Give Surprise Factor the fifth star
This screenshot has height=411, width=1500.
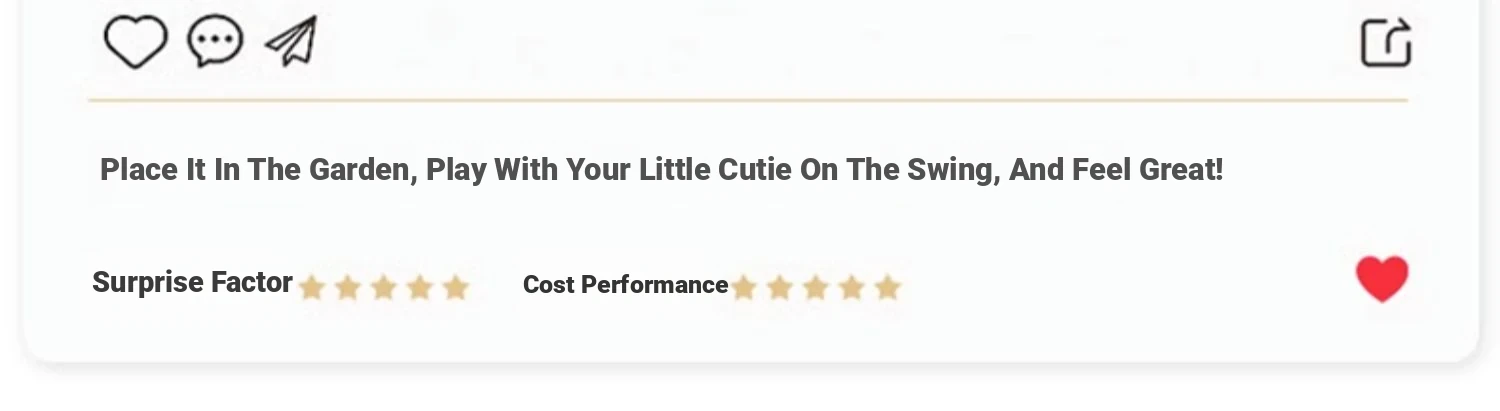456,288
